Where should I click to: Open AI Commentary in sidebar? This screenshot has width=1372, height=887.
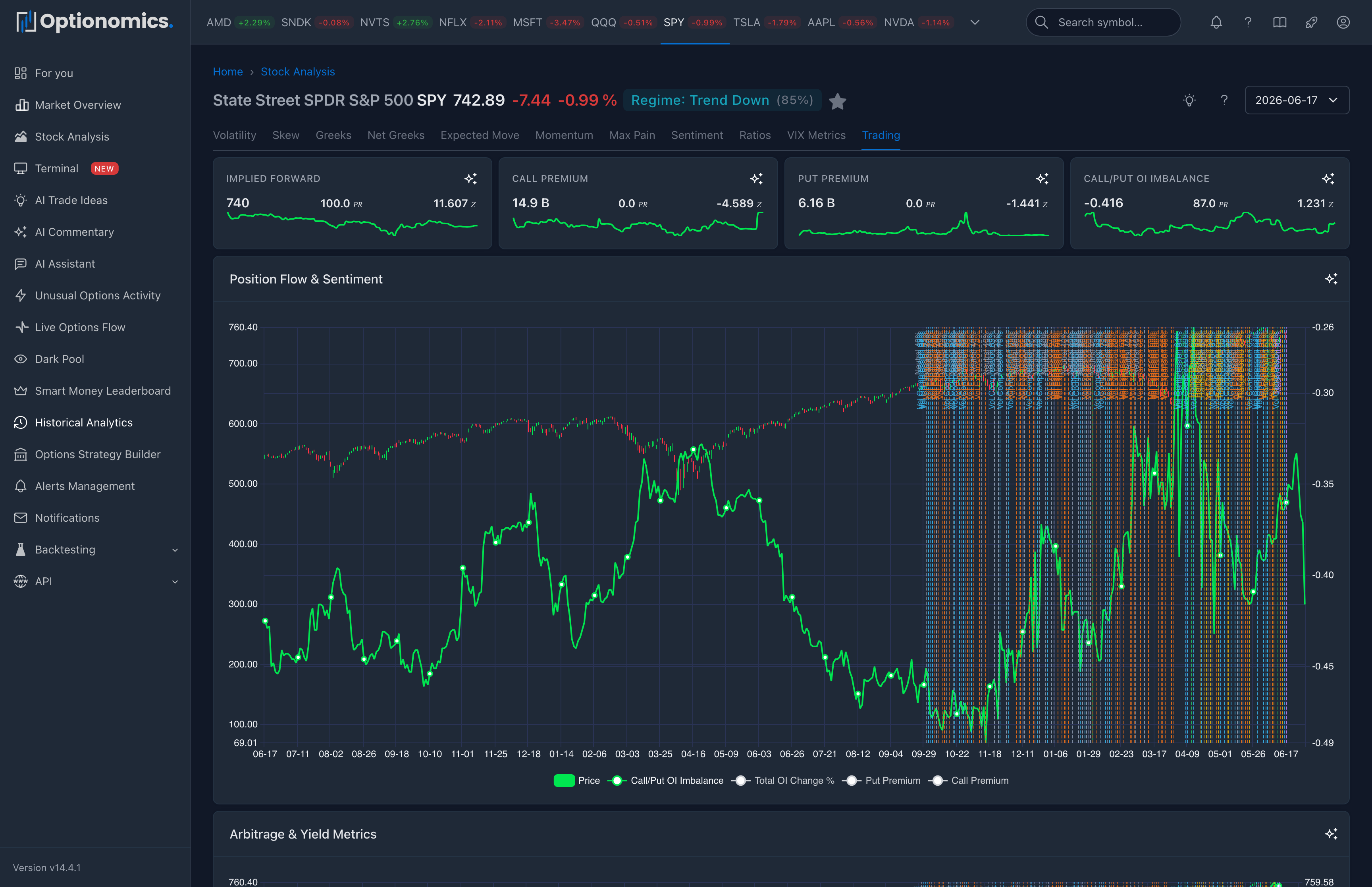coord(95,231)
